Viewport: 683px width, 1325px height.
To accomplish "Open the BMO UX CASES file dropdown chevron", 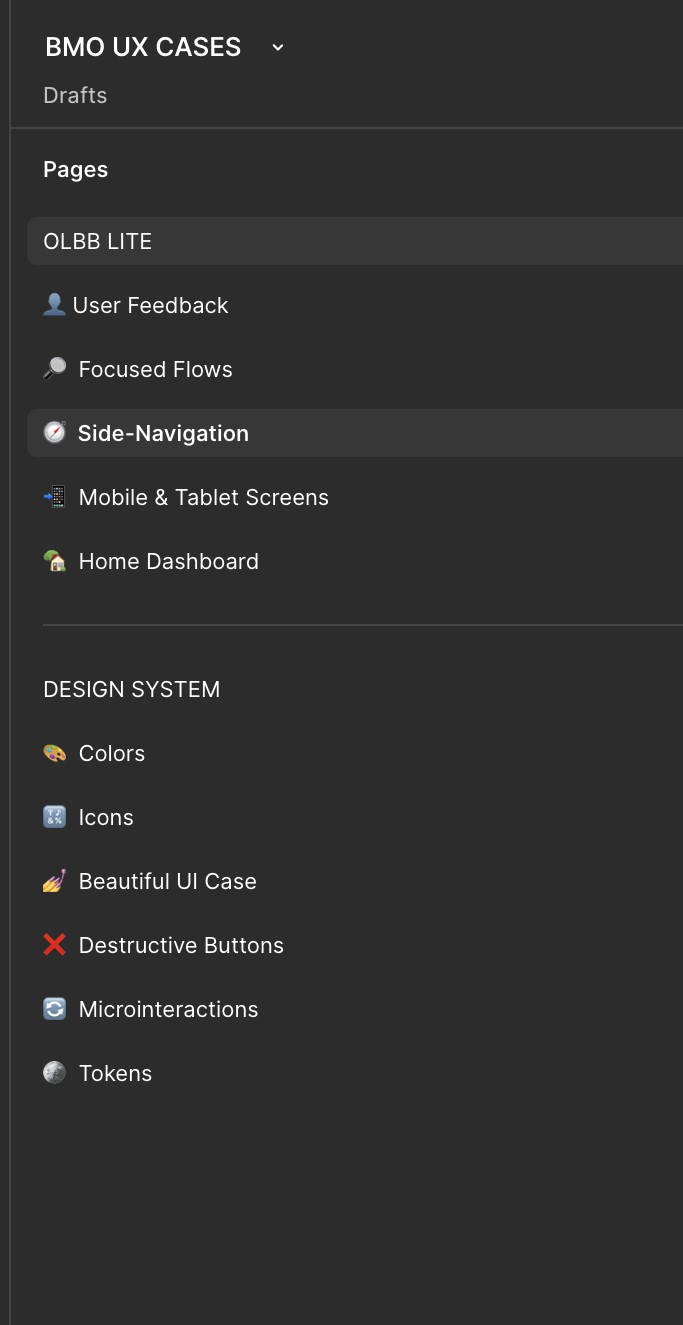I will pyautogui.click(x=278, y=47).
